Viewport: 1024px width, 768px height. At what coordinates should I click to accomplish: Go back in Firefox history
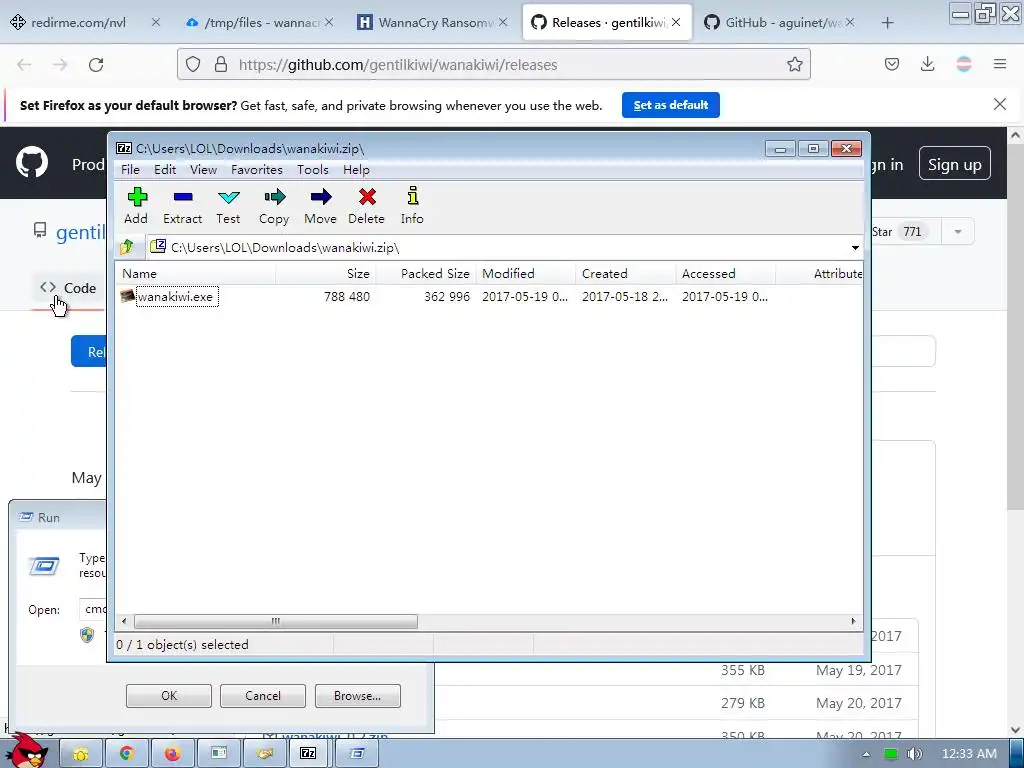(x=24, y=65)
